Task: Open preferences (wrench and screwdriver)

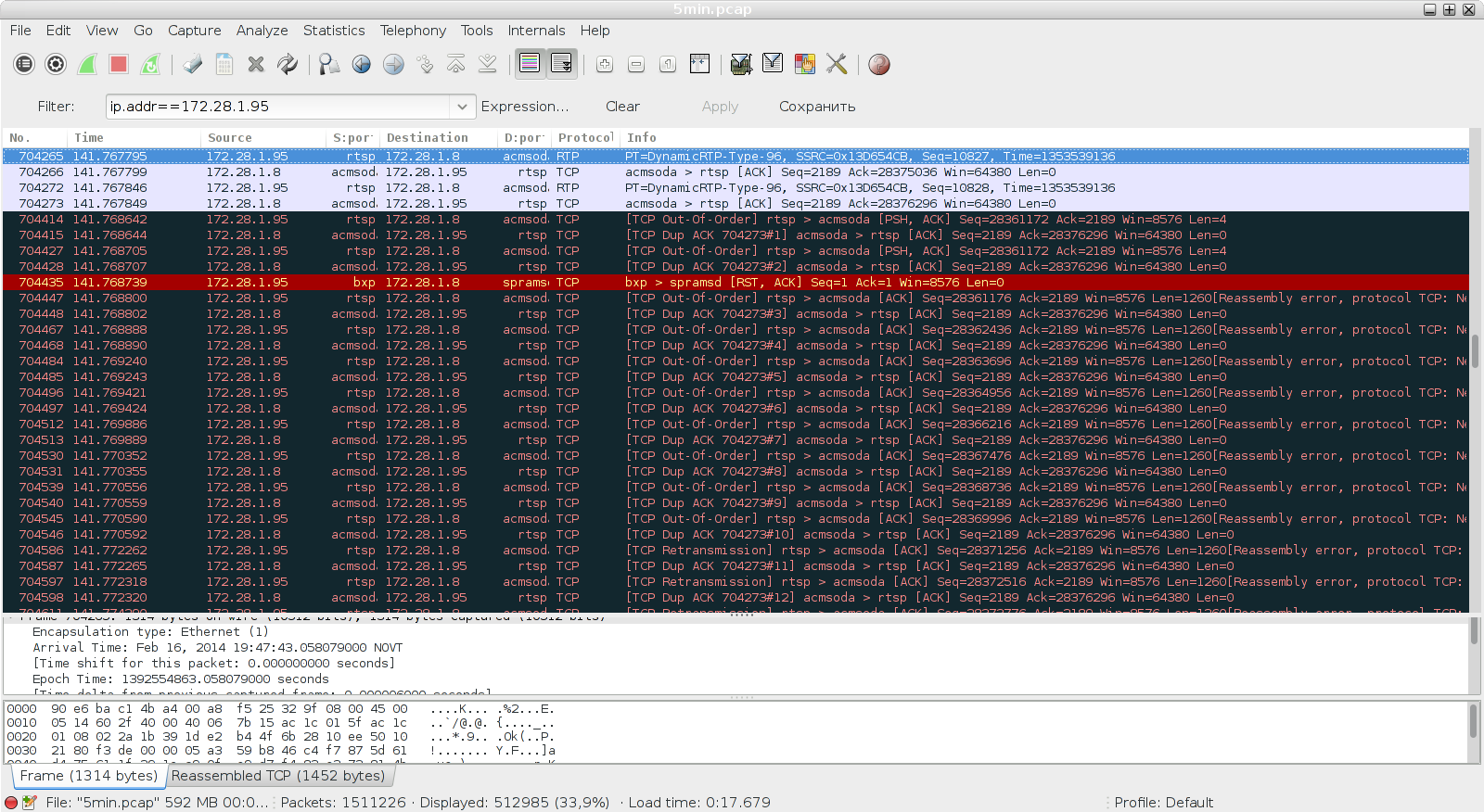Action: (837, 64)
